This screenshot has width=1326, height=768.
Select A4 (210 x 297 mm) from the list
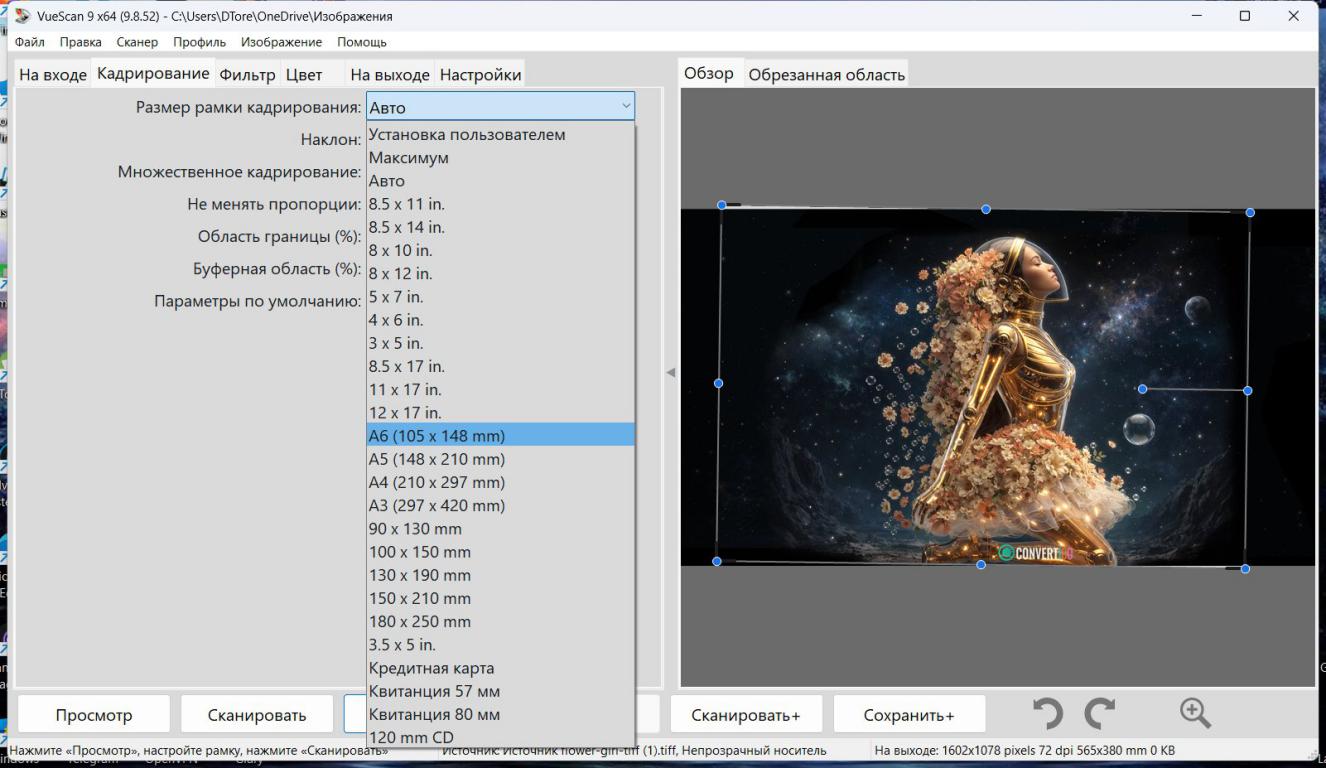[x=437, y=482]
